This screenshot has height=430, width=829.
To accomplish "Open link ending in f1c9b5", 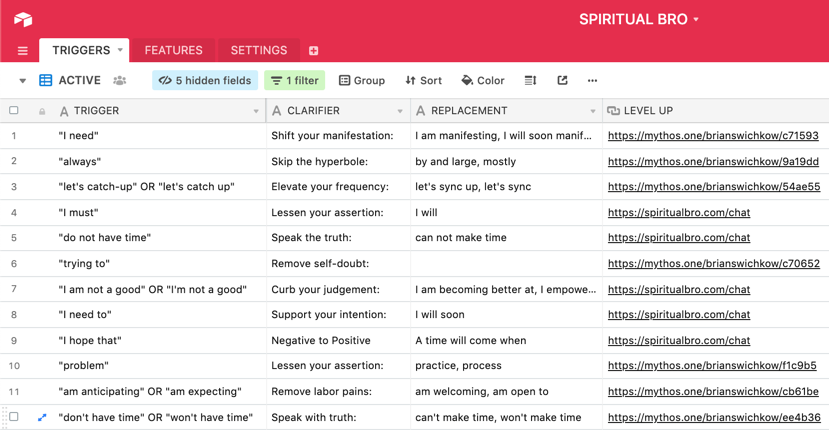I will click(712, 365).
